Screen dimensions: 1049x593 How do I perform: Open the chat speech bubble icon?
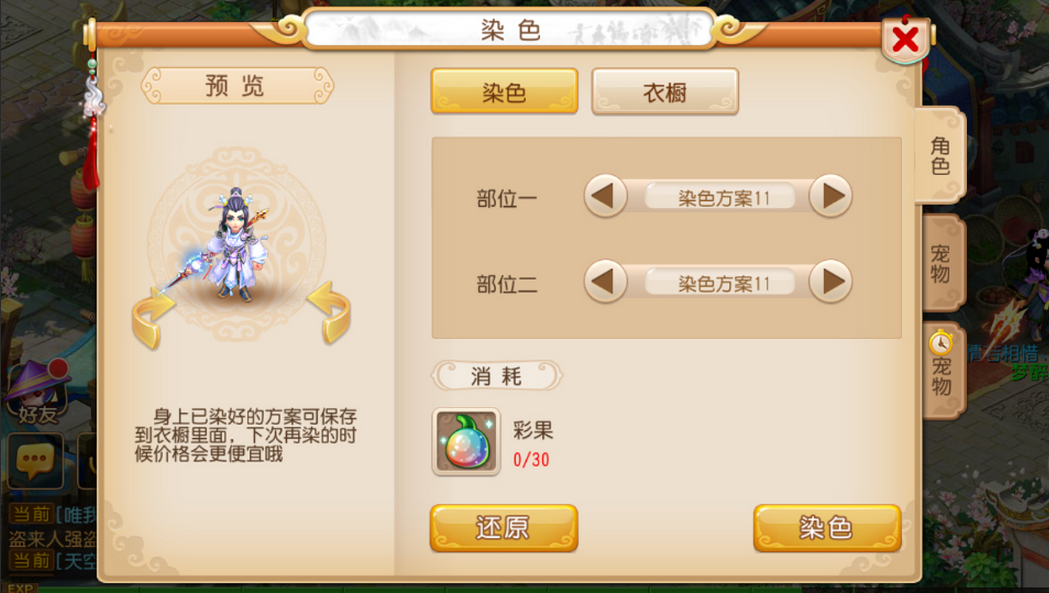pos(35,460)
